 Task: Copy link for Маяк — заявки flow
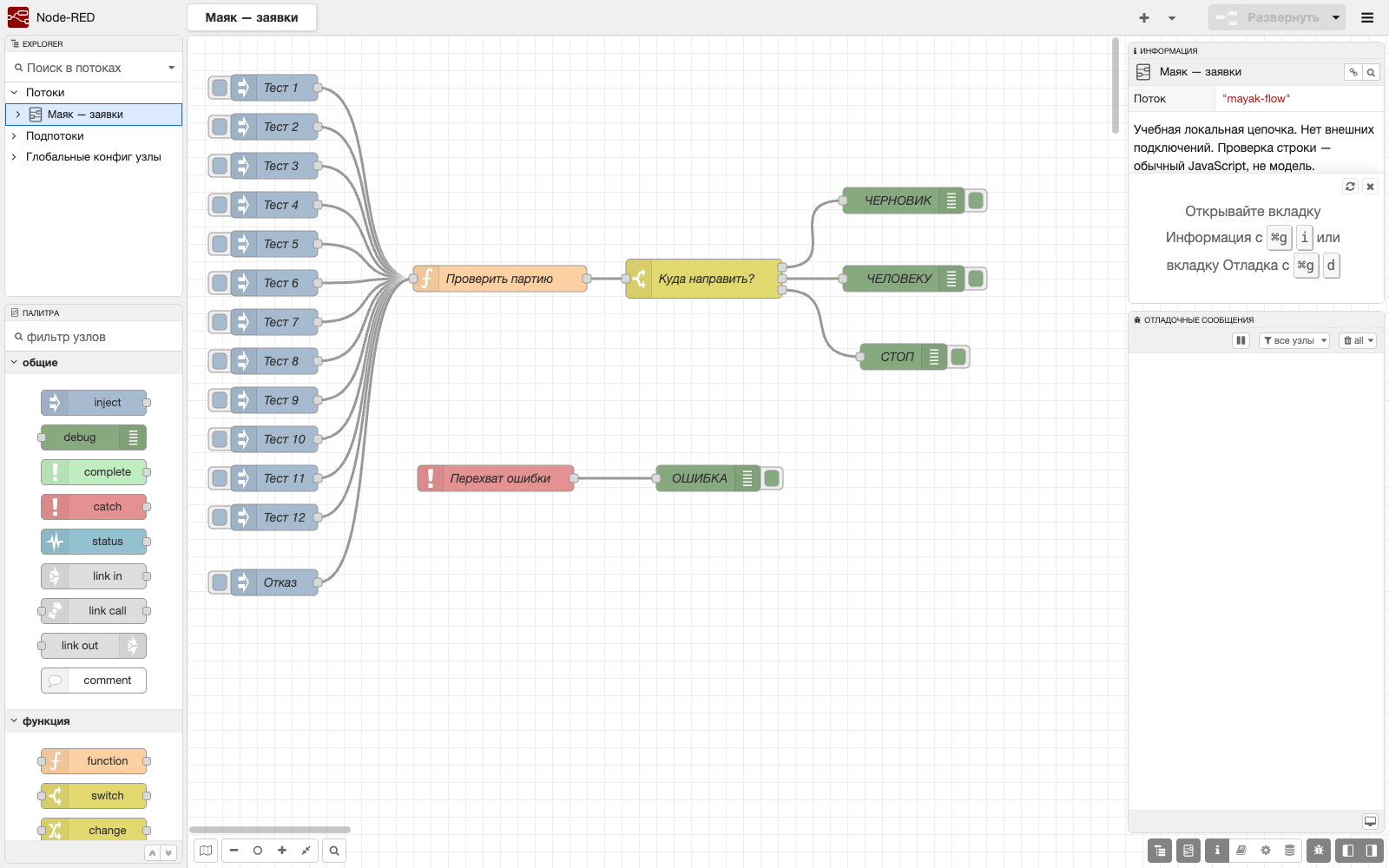pos(1353,72)
